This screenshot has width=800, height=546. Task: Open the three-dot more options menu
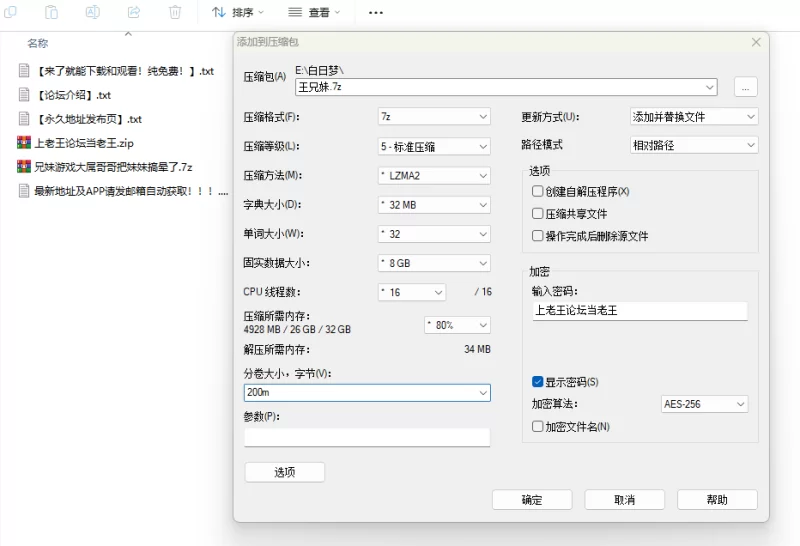(x=376, y=12)
